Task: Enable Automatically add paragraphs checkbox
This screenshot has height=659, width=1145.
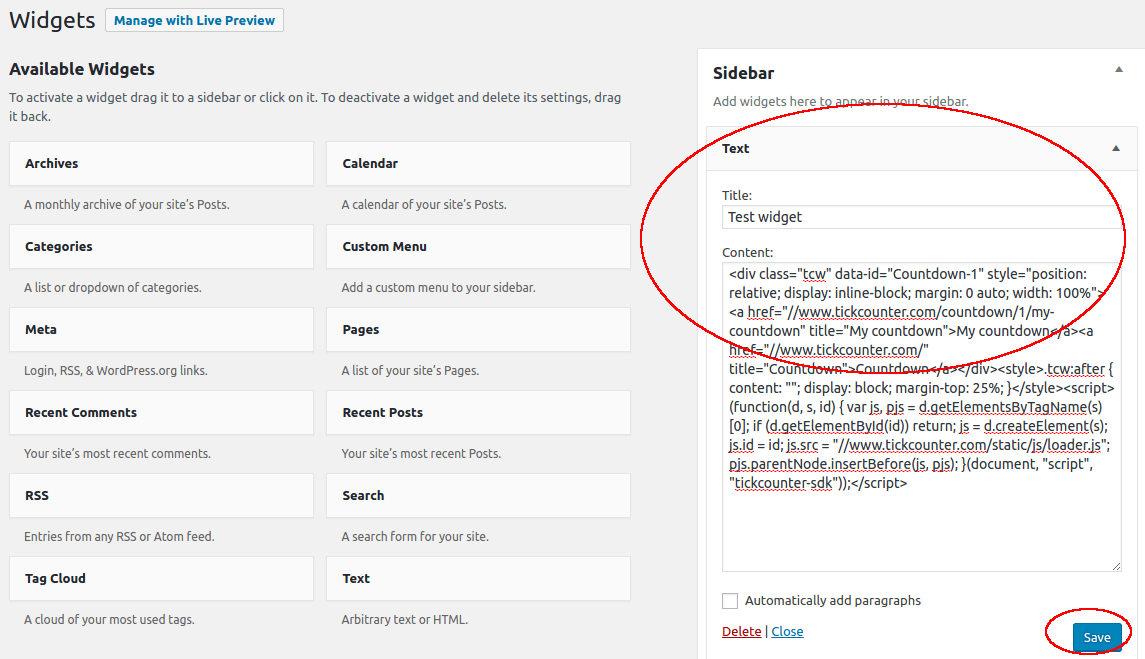Action: click(x=730, y=601)
